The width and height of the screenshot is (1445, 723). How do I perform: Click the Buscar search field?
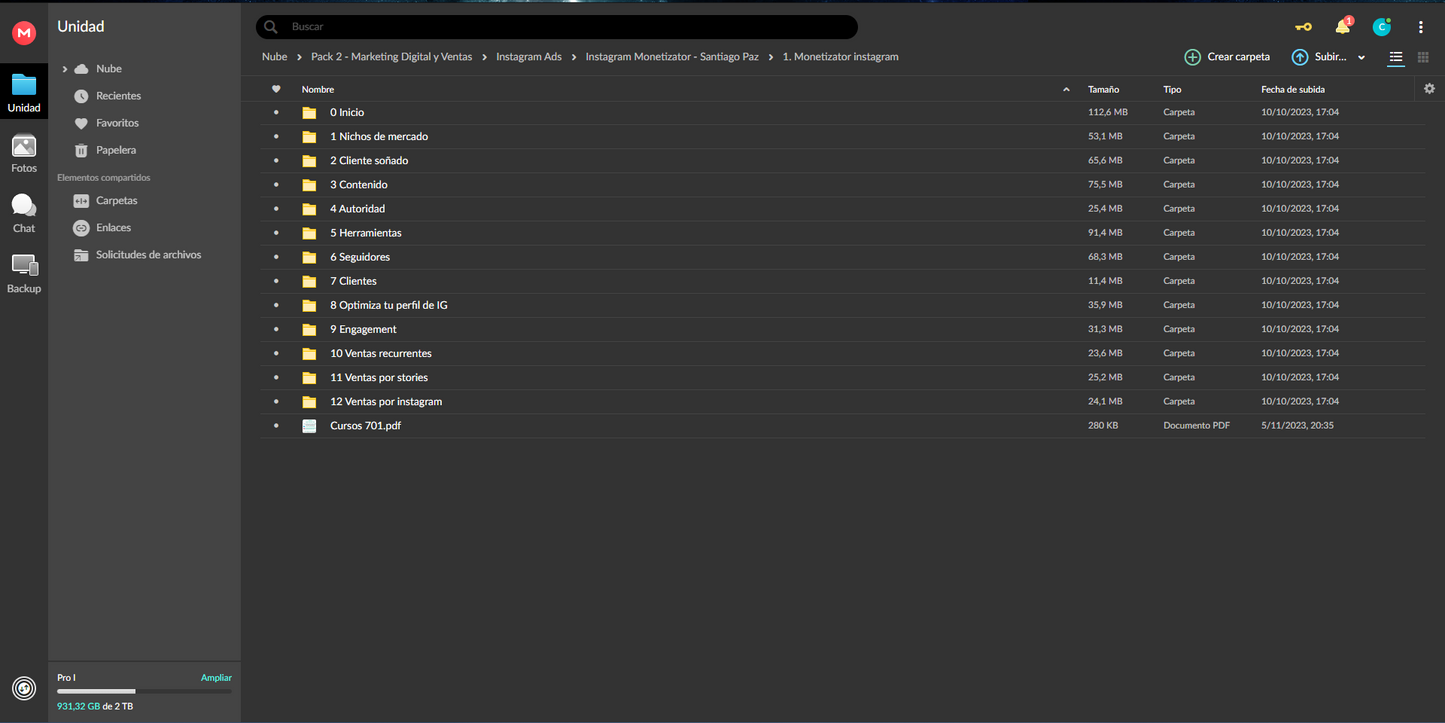pyautogui.click(x=570, y=27)
